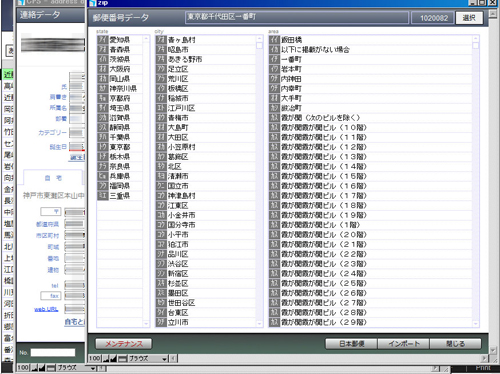Click kana index icon beside 国立市
Image resolution: width=500 pixels, height=374 pixels.
(x=161, y=186)
